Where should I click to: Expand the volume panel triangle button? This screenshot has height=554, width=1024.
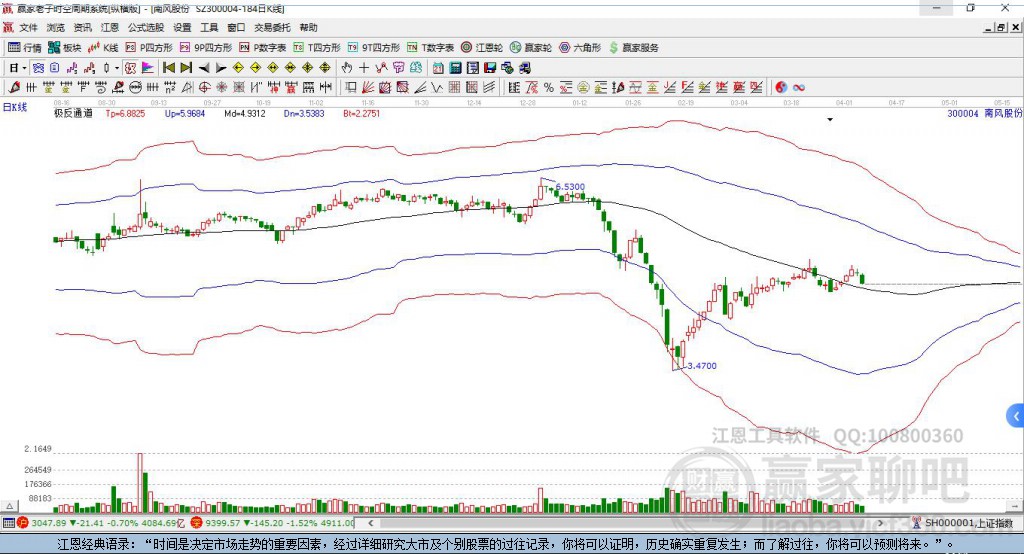point(9,506)
